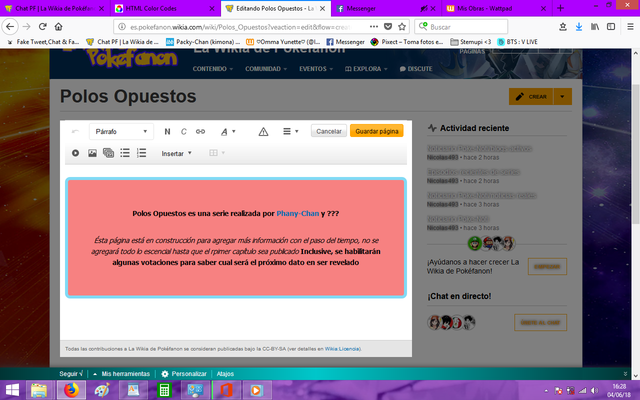This screenshot has height=400, width=640.
Task: Open BTS : V LIVE bookmark
Action: point(517,42)
